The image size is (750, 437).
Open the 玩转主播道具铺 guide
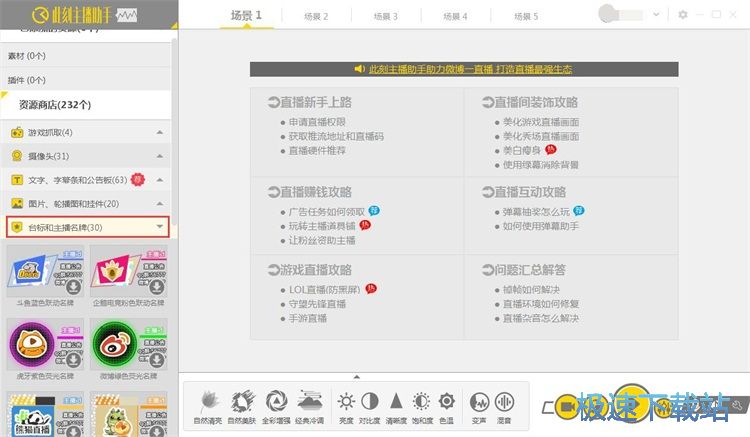pos(322,226)
